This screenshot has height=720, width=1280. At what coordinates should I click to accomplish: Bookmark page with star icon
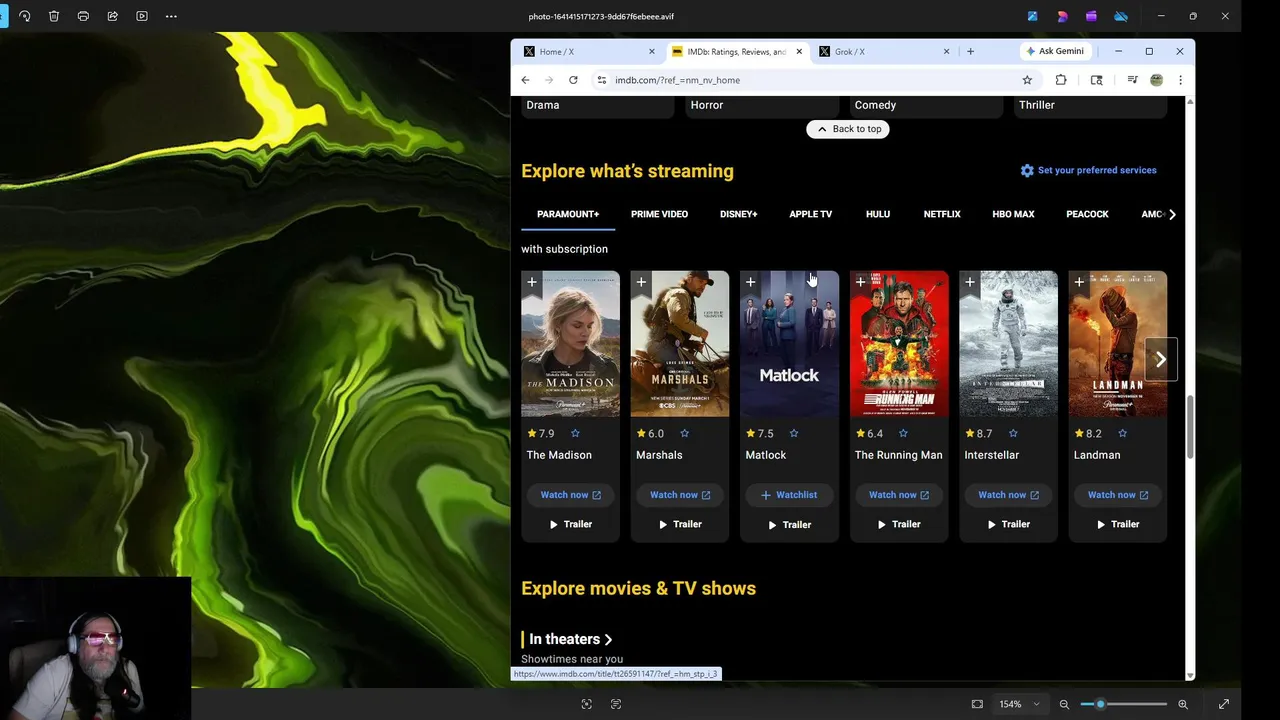tap(1027, 80)
